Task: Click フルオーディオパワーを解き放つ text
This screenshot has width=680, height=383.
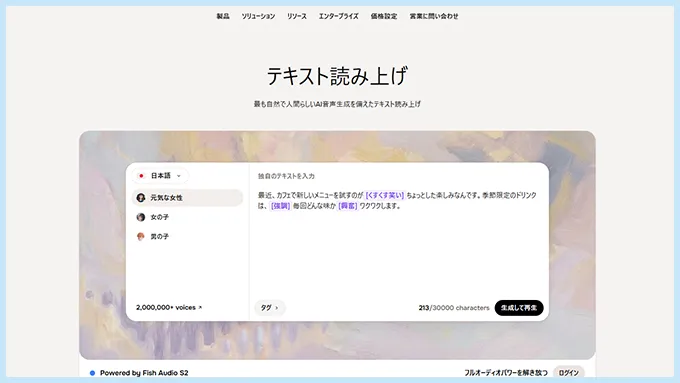Action: tap(506, 373)
